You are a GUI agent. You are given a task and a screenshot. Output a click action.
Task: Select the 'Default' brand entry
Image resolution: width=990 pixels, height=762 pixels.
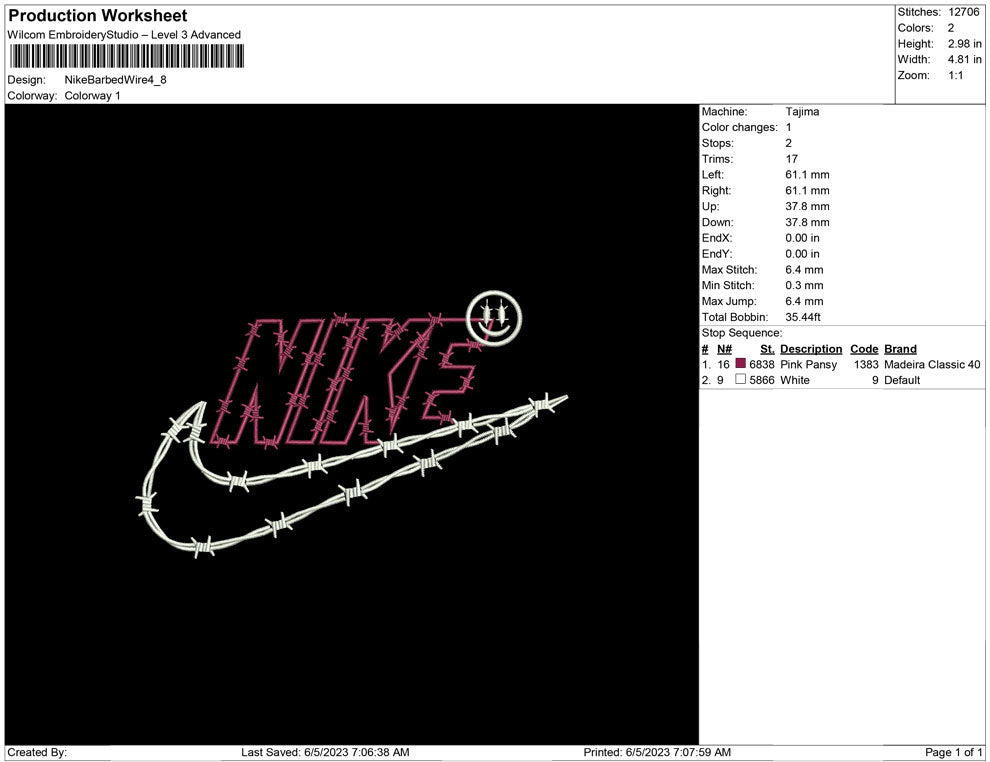902,380
